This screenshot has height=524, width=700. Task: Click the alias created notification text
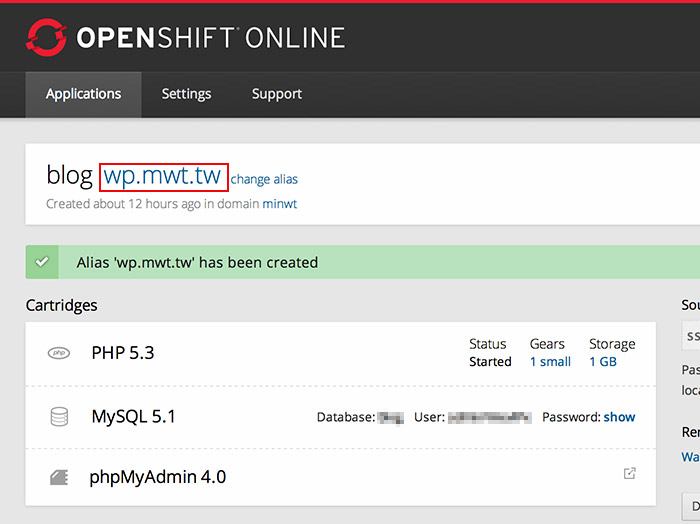tap(197, 262)
